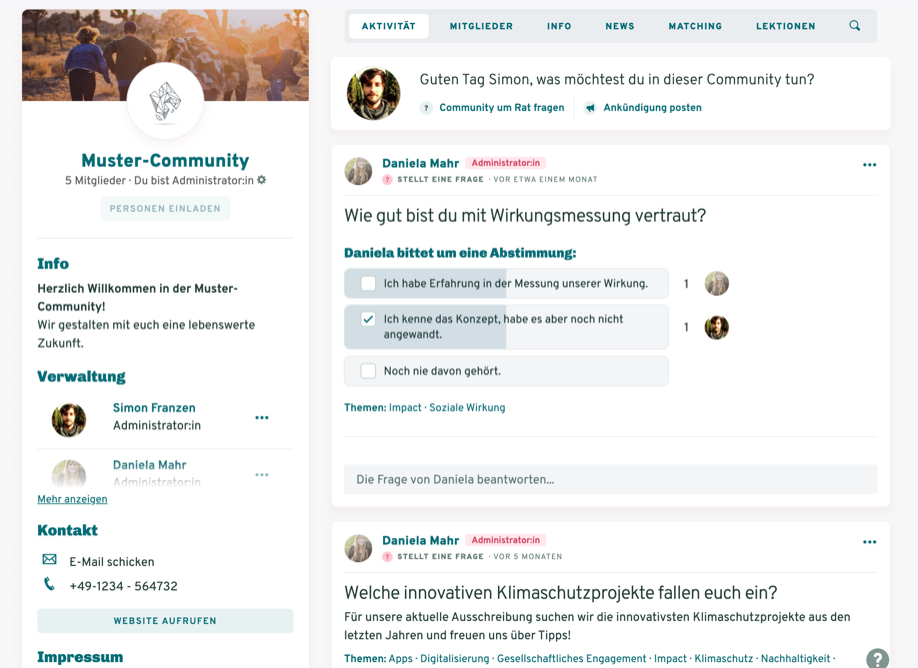Open the Soziale Wirkung topic link
The height and width of the screenshot is (668, 918).
pos(467,407)
